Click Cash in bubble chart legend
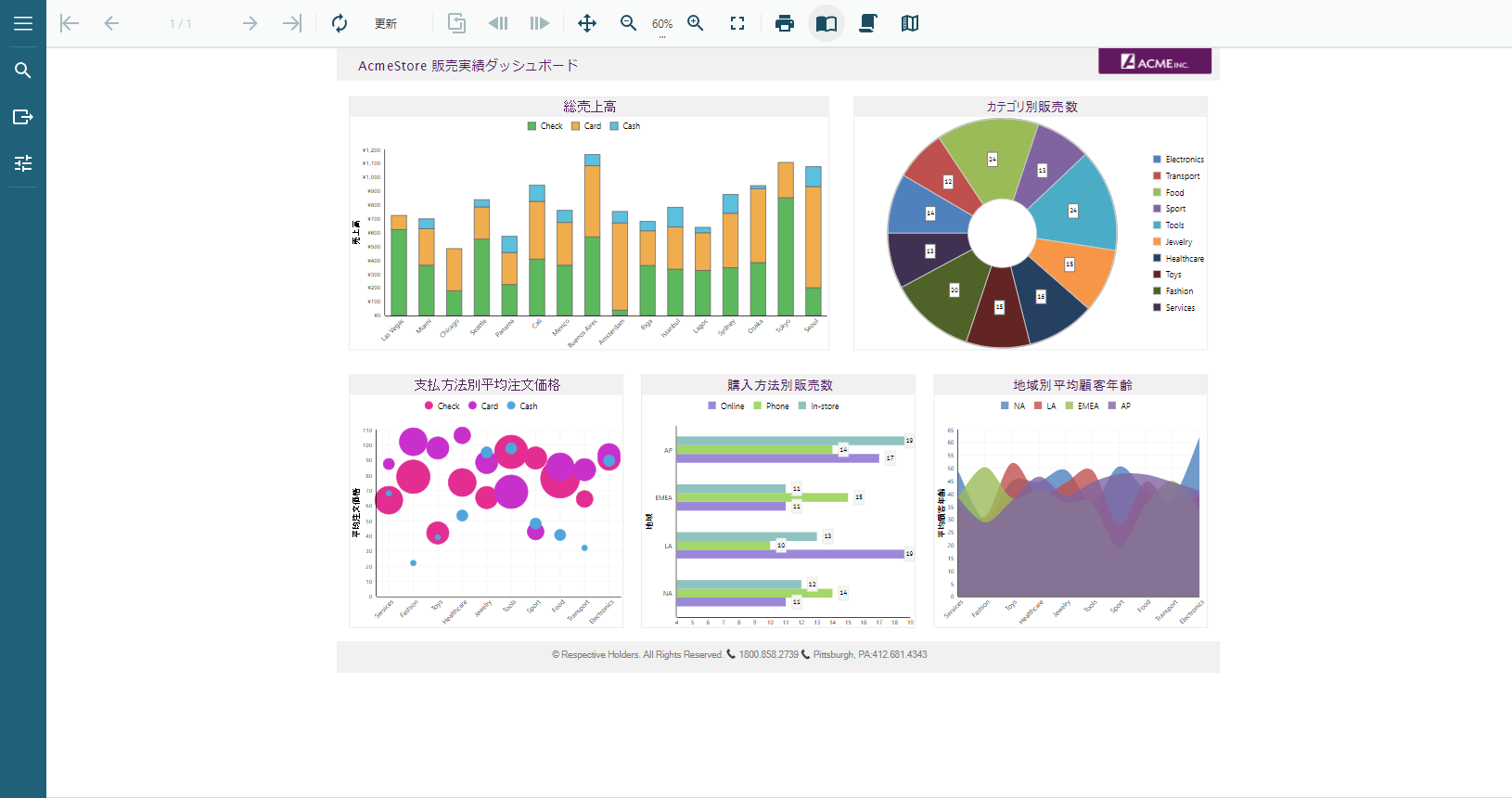Viewport: 1512px width, 798px height. [529, 406]
